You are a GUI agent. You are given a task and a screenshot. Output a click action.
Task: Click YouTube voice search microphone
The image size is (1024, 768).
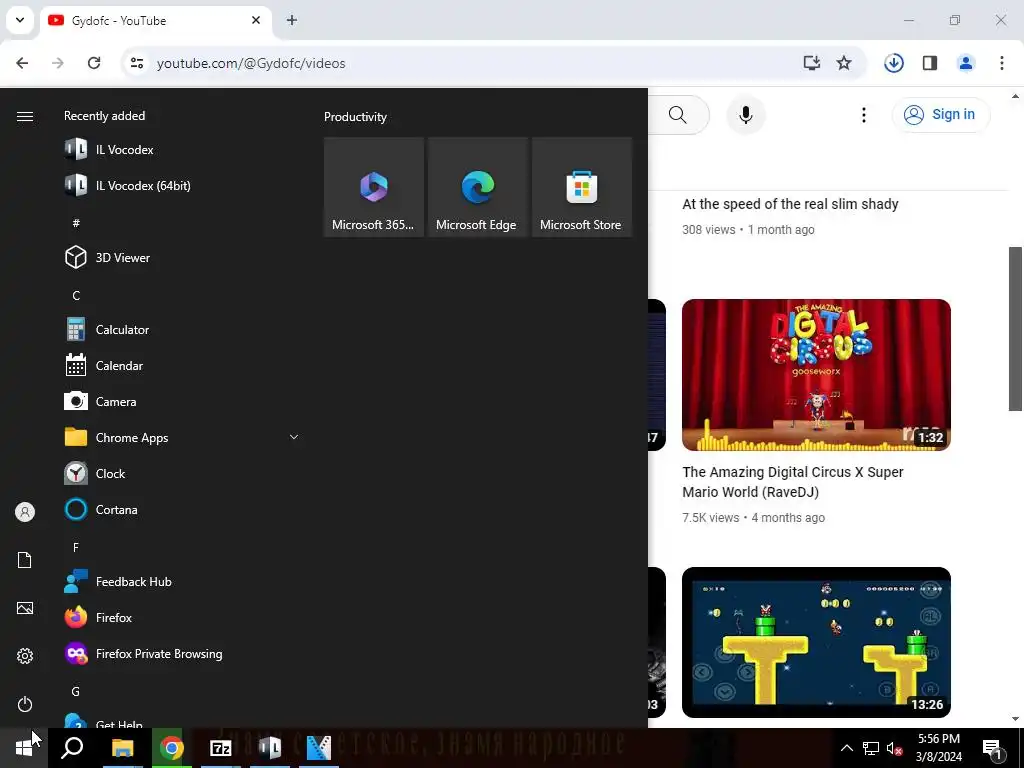(x=746, y=115)
